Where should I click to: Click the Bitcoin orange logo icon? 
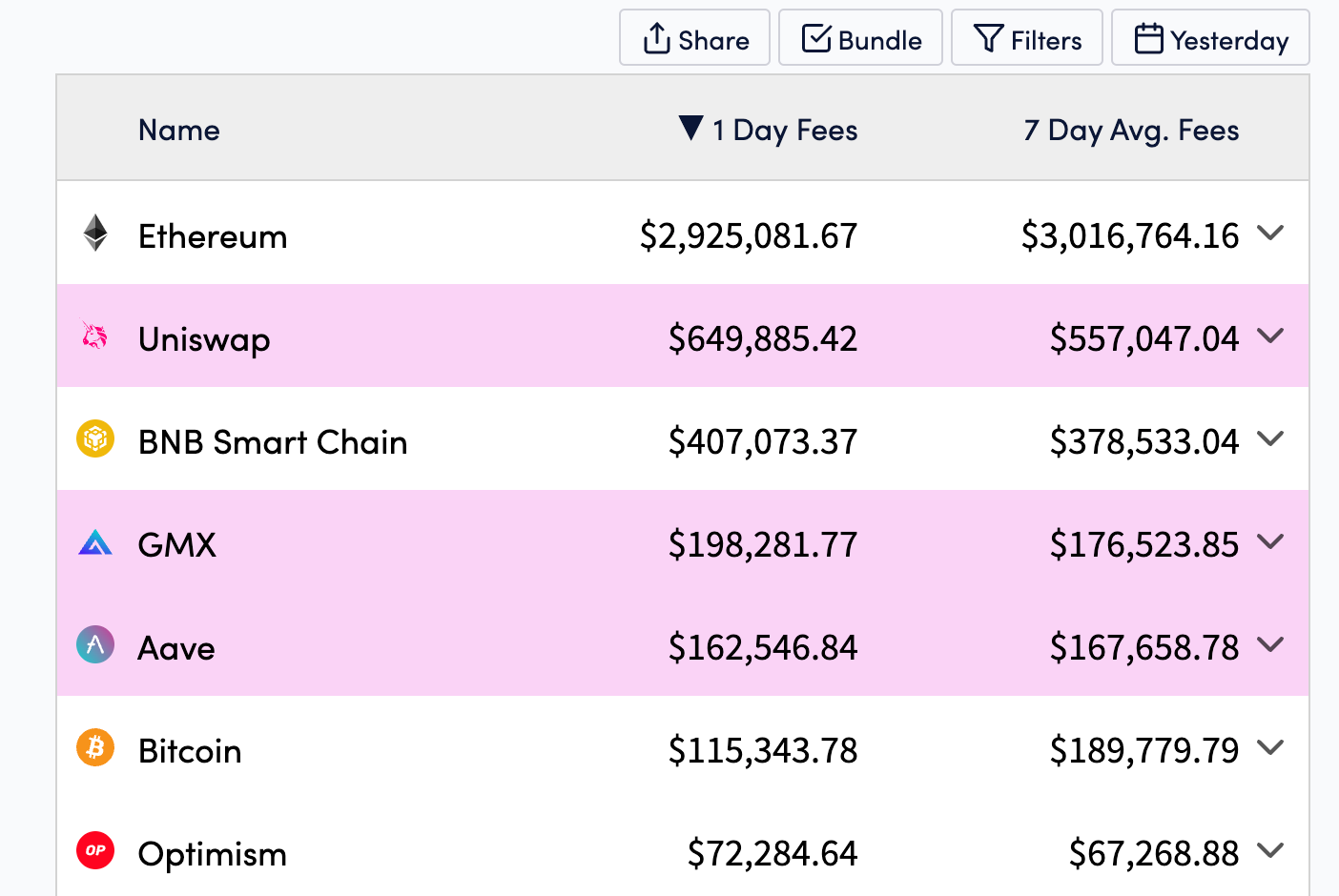(95, 747)
